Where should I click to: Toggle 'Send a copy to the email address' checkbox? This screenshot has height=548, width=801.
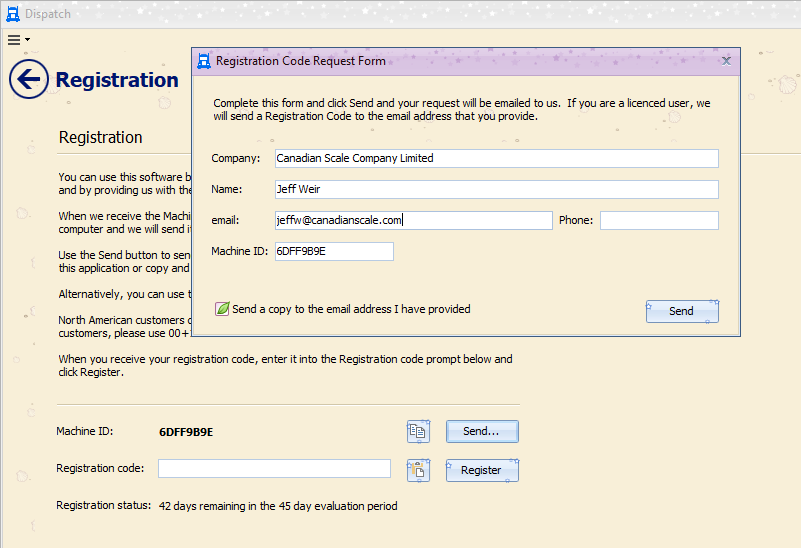point(223,309)
